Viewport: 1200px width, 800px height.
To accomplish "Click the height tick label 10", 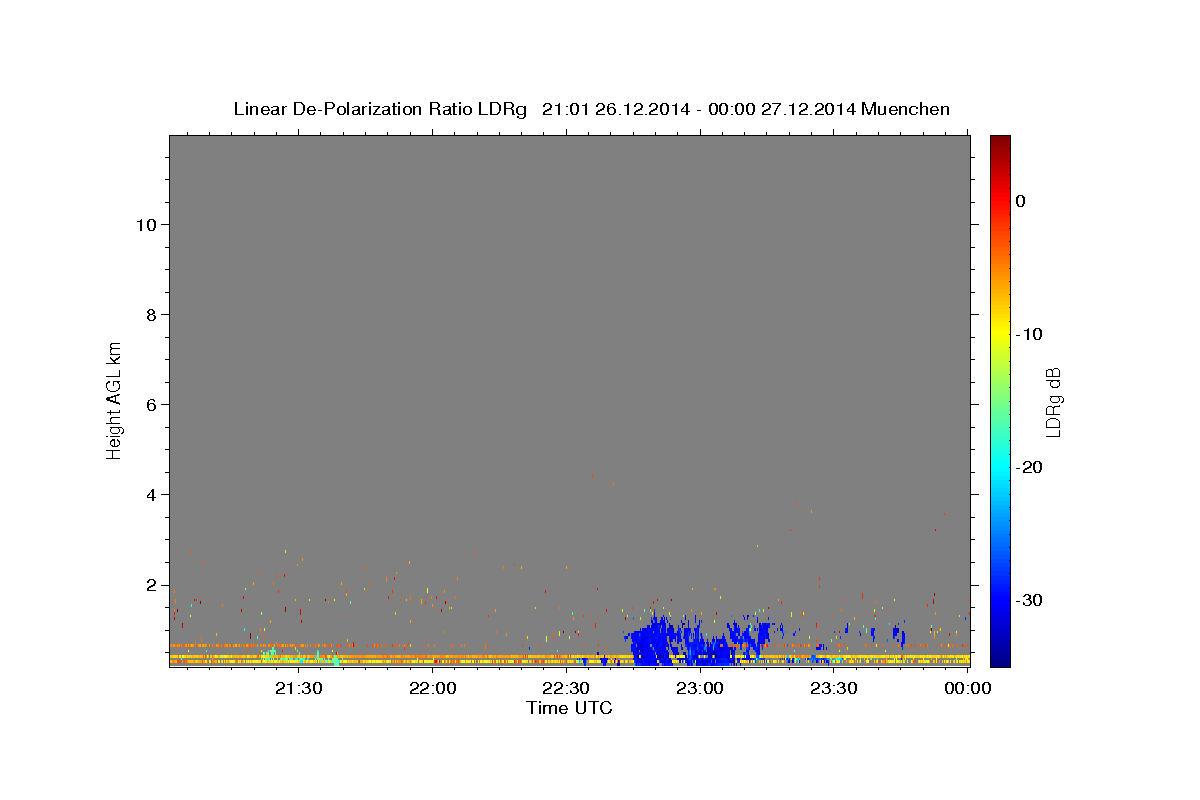I will (x=144, y=224).
